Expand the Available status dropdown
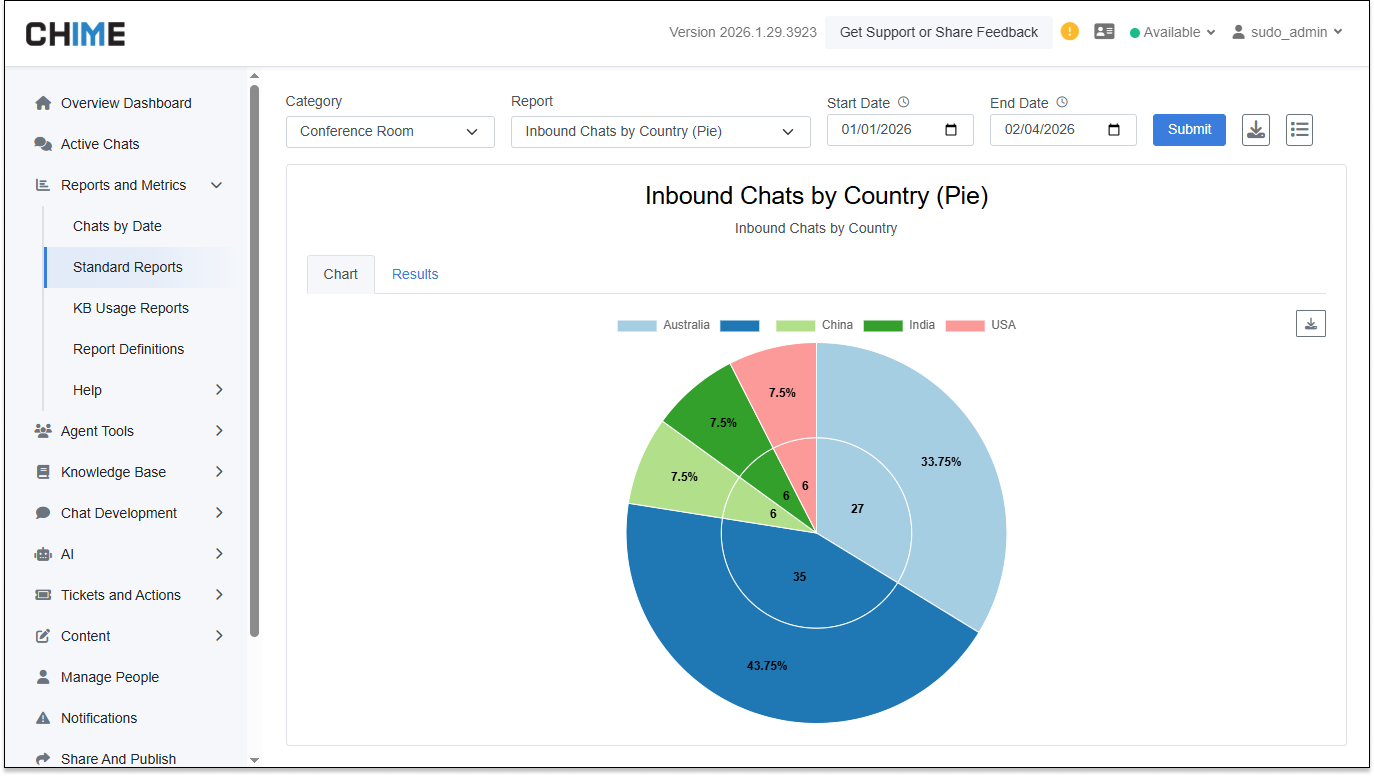 coord(1173,32)
